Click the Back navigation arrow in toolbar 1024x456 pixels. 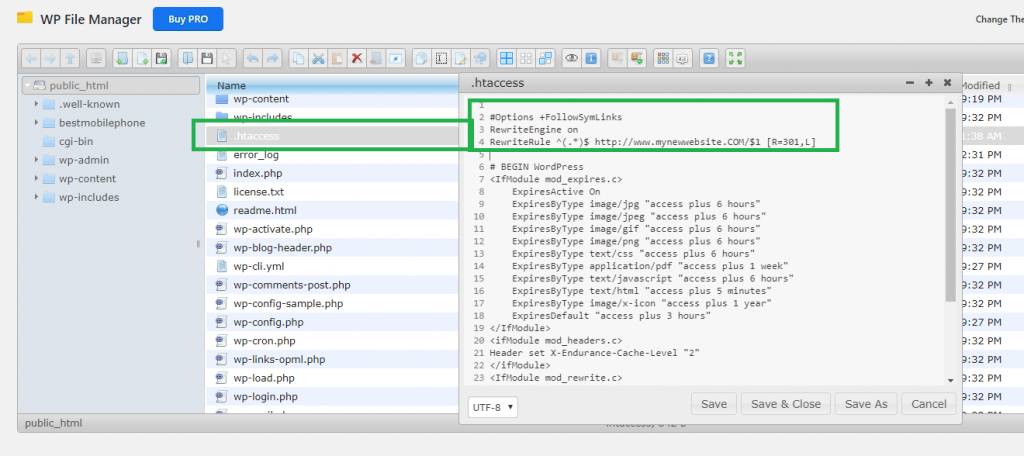[31, 58]
